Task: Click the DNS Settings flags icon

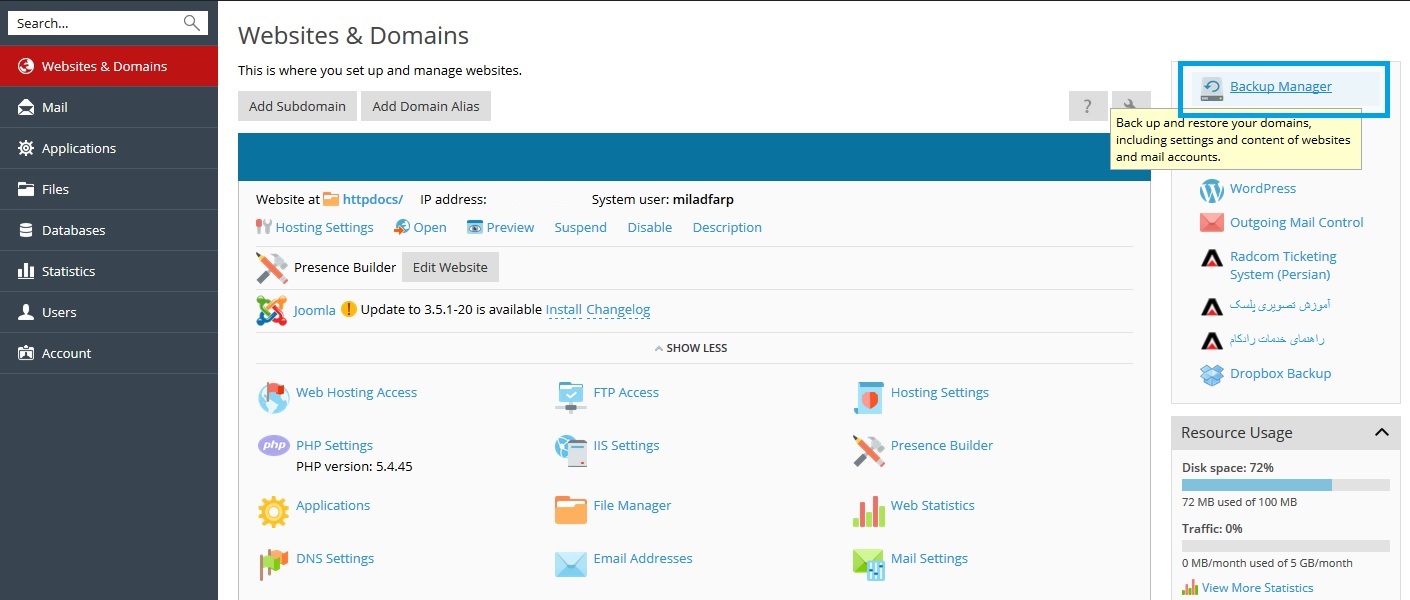Action: click(273, 562)
